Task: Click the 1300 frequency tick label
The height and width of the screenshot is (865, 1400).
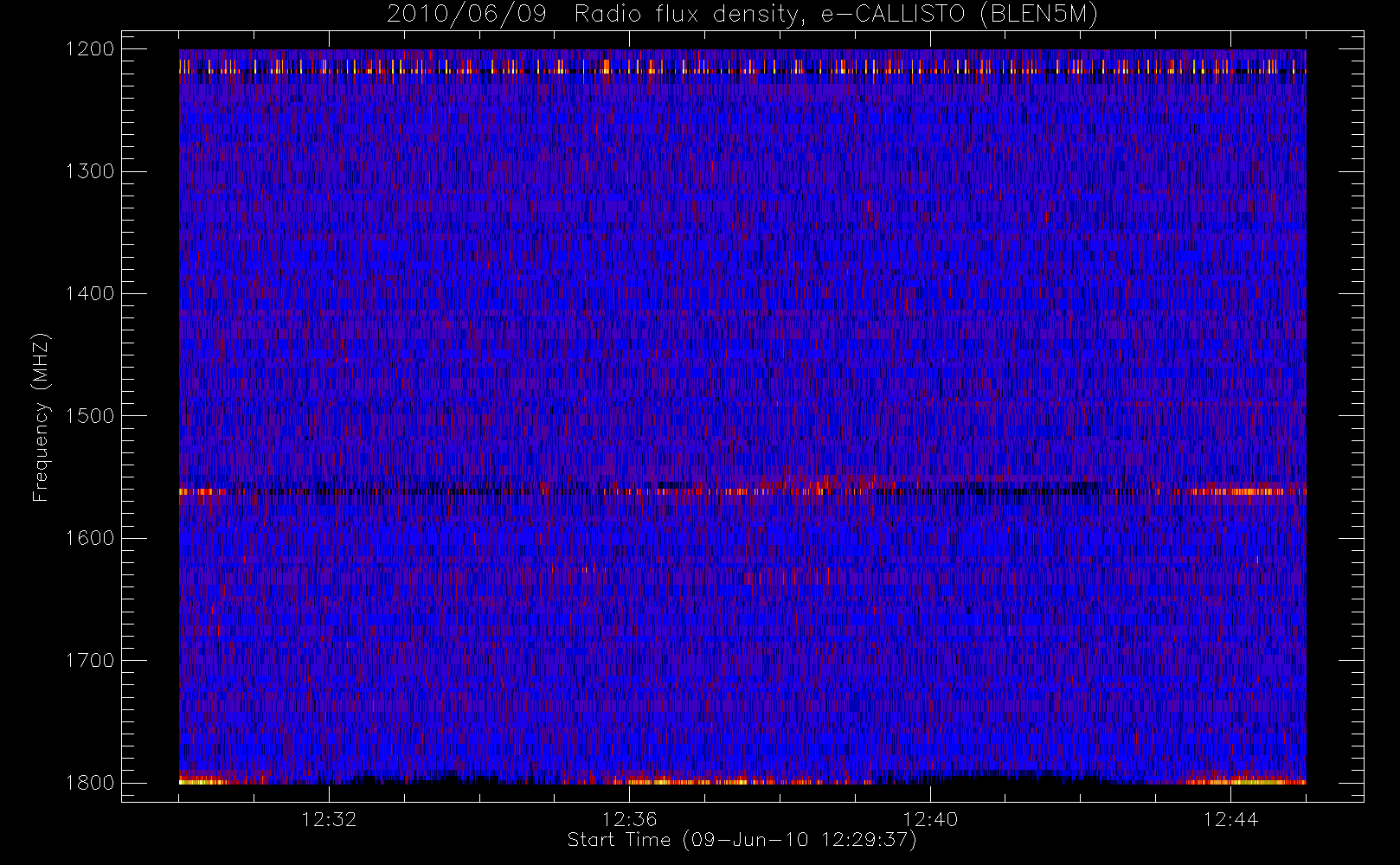Action: (x=90, y=171)
